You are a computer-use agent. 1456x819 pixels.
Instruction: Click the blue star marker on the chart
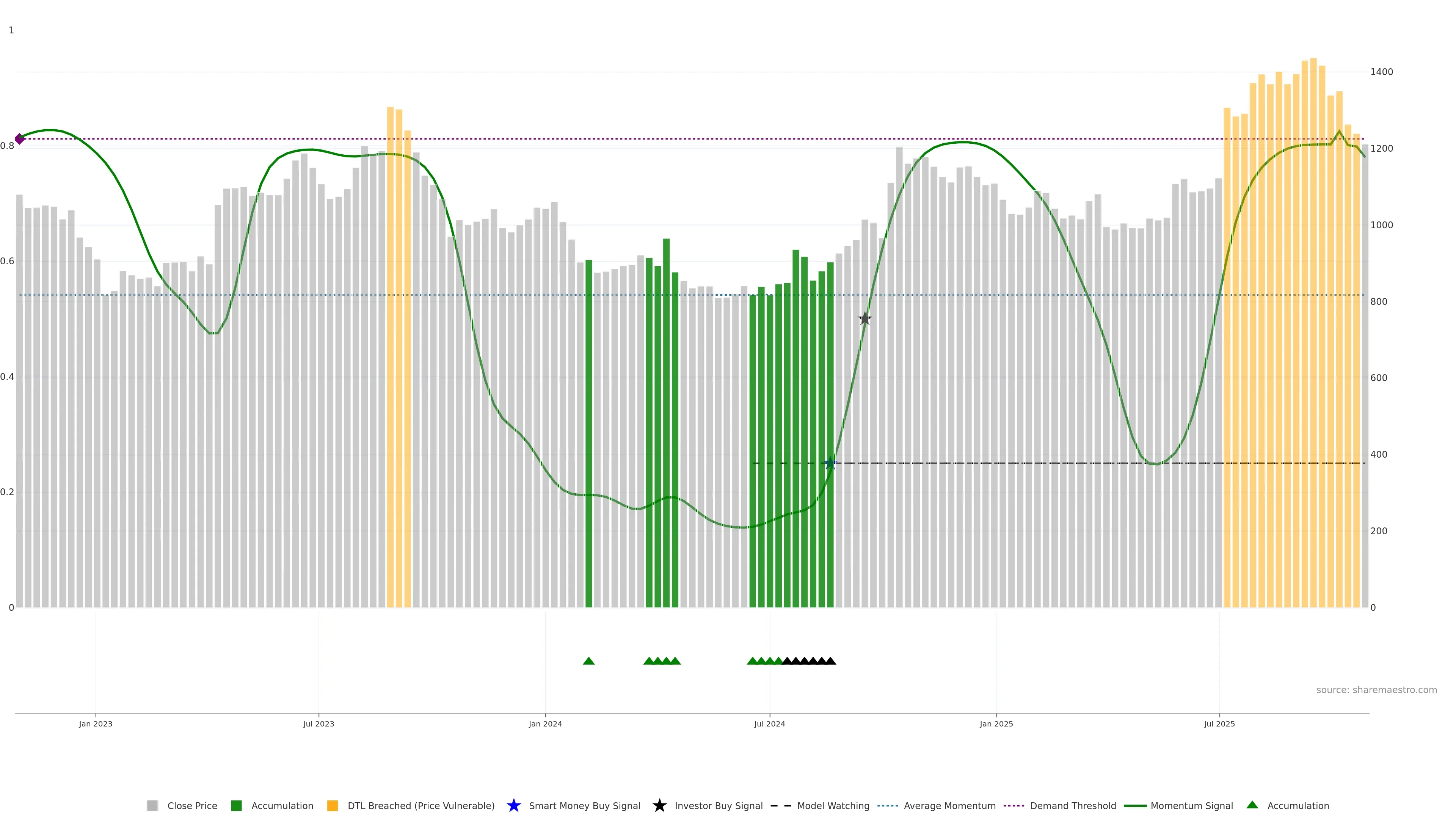pyautogui.click(x=830, y=463)
